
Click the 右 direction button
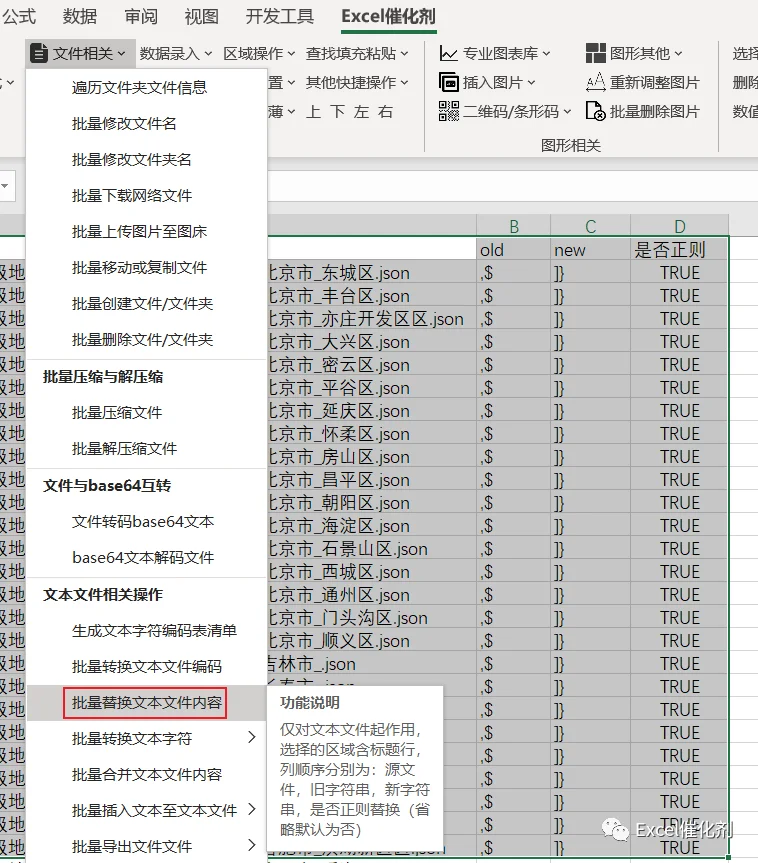386,112
